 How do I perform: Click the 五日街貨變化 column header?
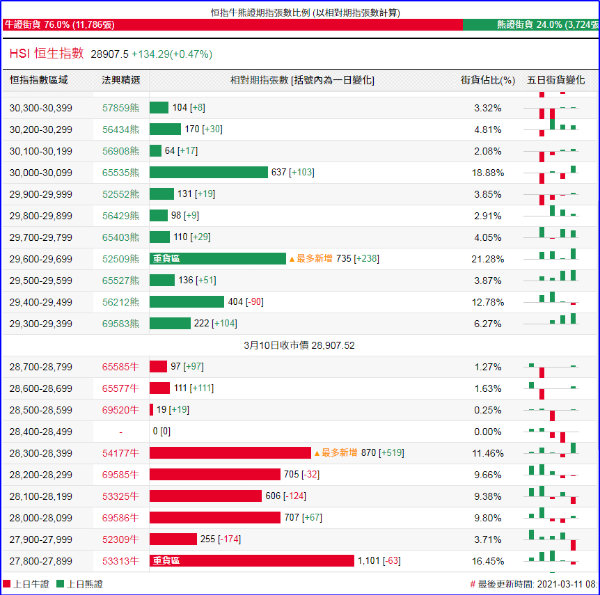pos(556,80)
